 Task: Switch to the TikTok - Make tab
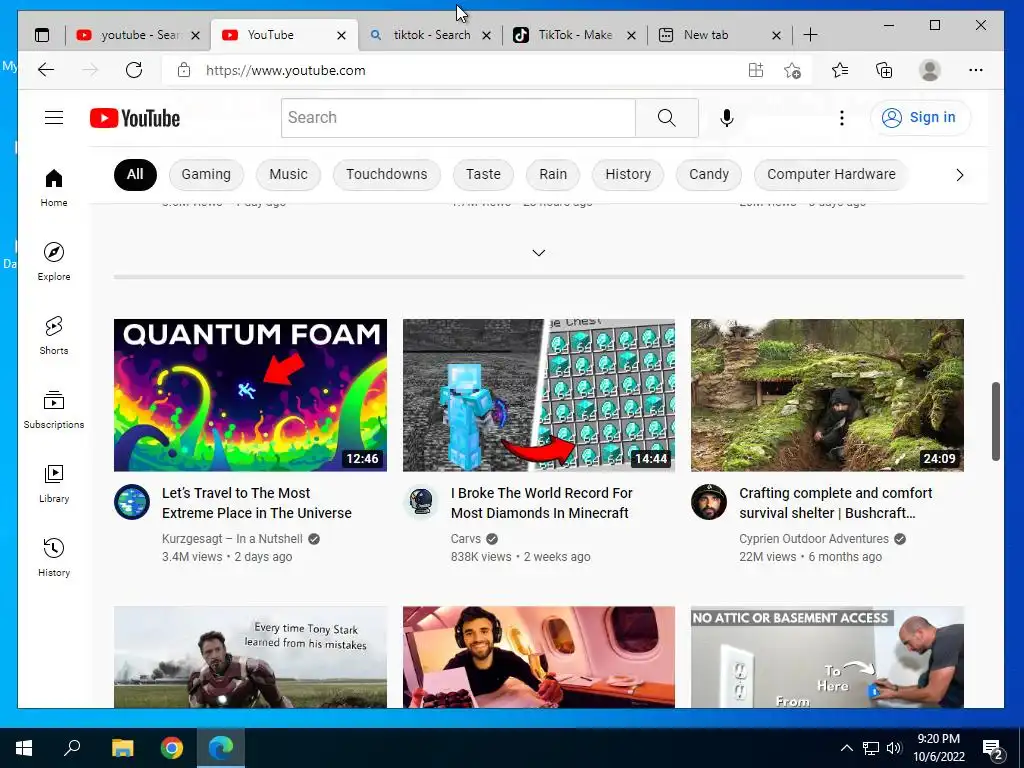click(575, 35)
